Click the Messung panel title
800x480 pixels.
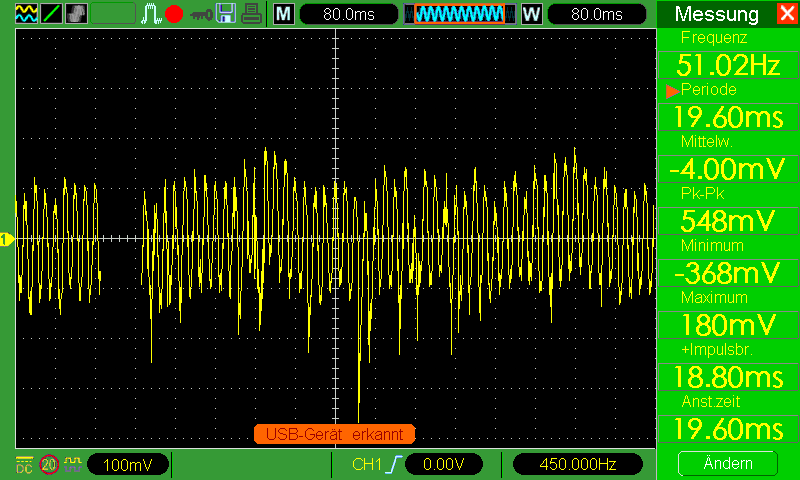[716, 14]
